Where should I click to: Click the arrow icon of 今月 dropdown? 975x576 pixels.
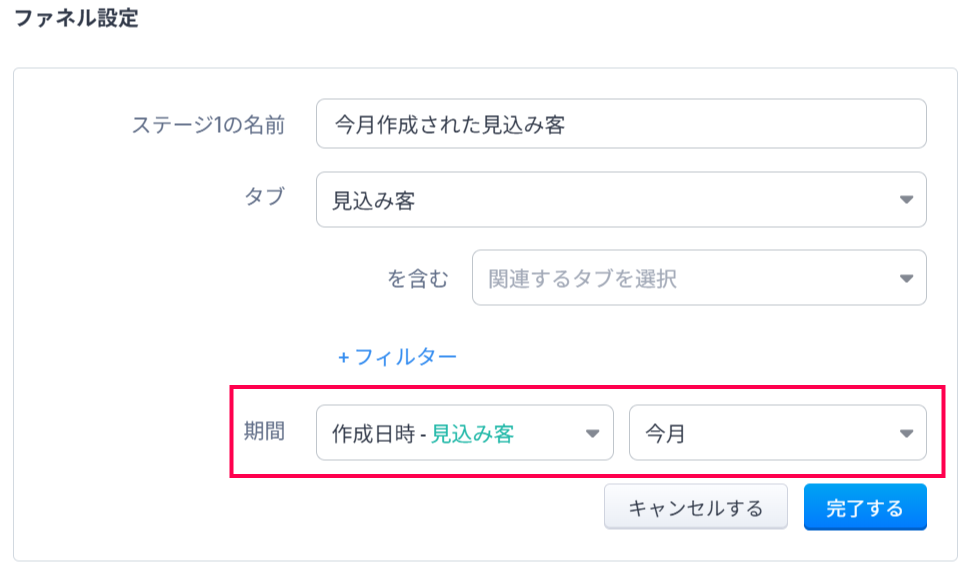[906, 433]
